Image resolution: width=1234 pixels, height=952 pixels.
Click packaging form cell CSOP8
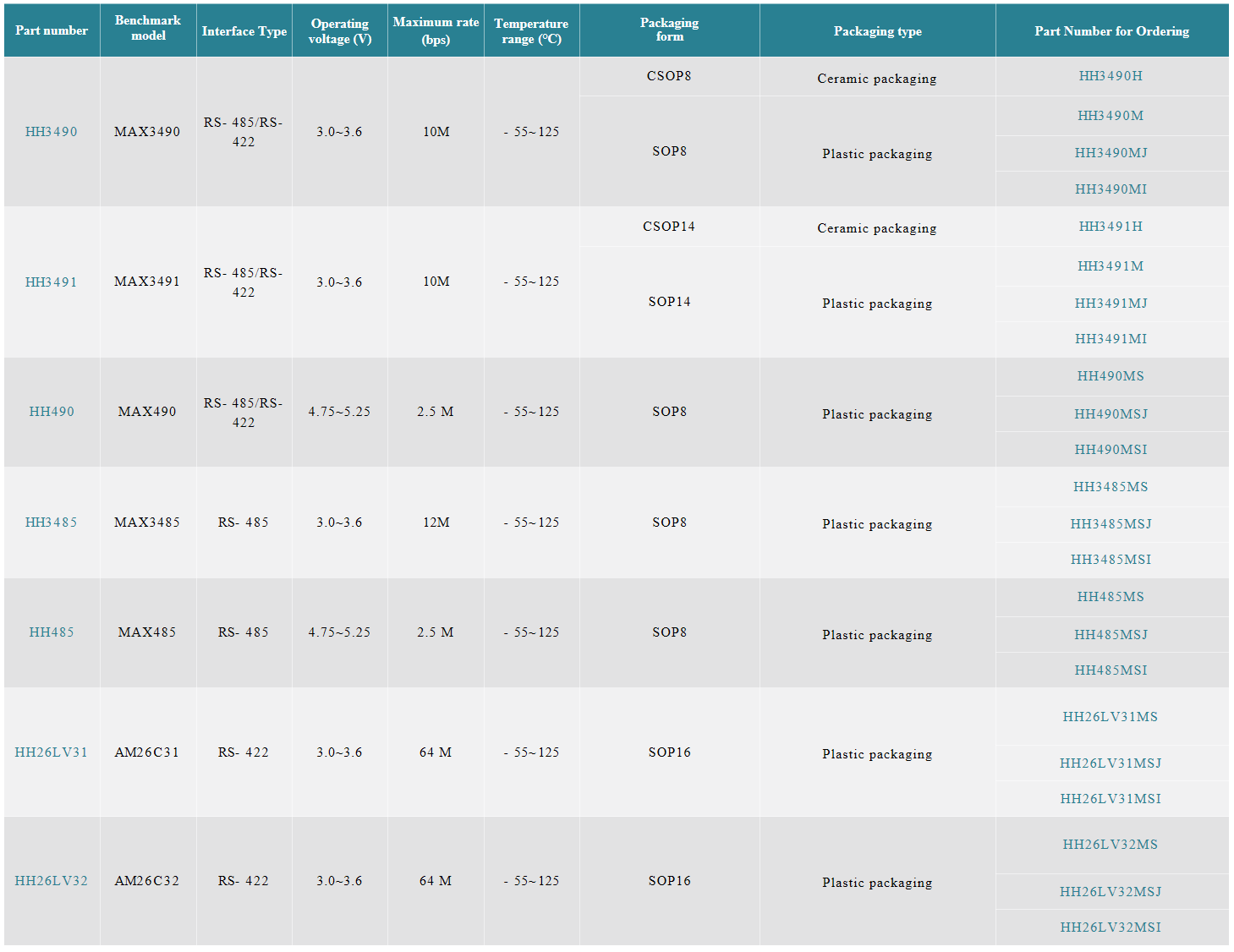click(x=669, y=76)
